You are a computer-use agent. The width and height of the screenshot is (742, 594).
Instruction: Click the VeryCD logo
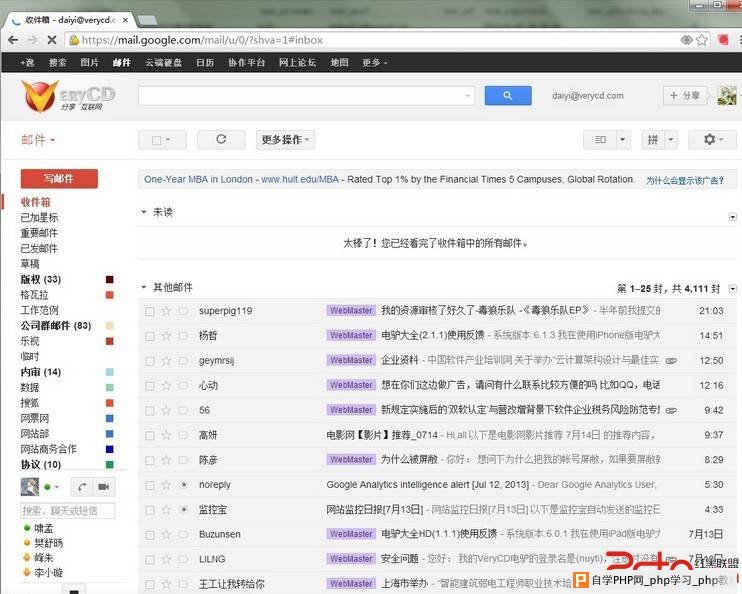point(69,96)
